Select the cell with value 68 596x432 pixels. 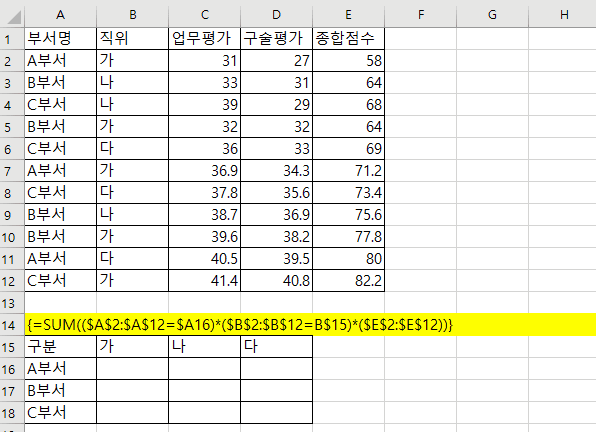click(x=348, y=104)
